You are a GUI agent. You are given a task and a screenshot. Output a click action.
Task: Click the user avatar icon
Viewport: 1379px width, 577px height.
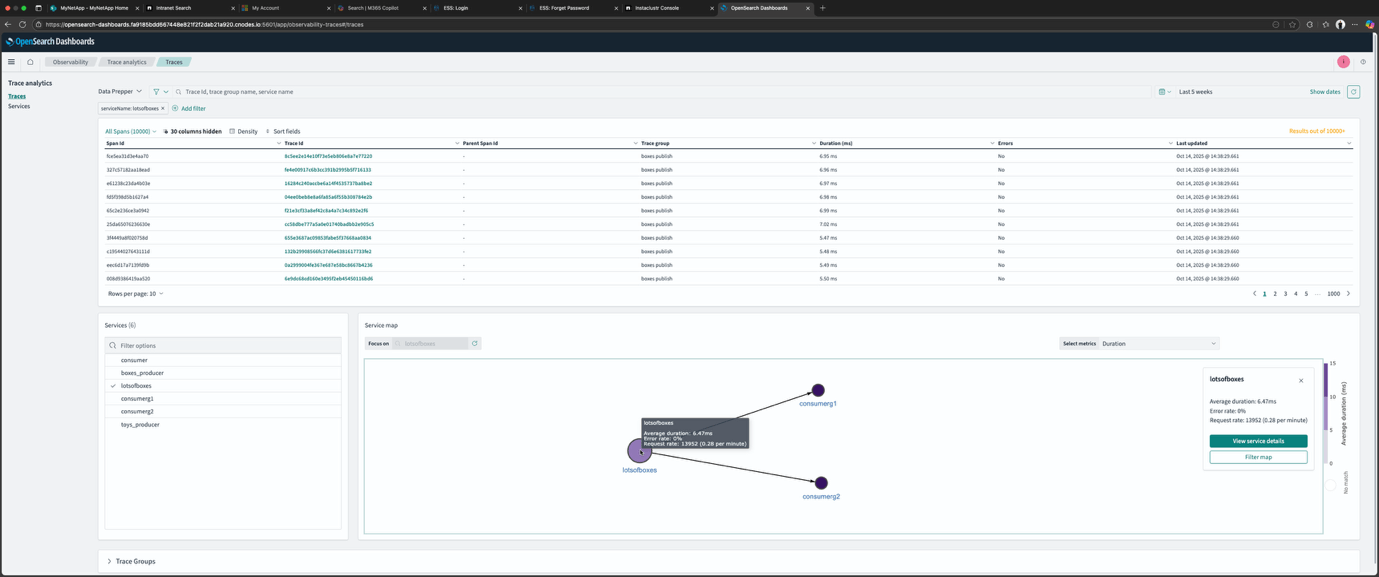click(x=1343, y=62)
